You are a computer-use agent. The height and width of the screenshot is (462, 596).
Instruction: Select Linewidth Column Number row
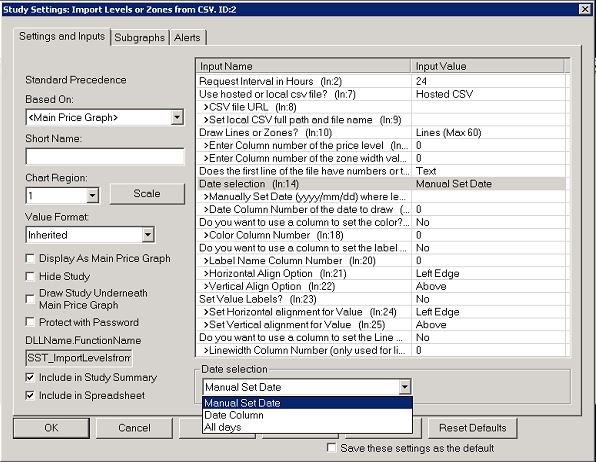pos(381,350)
